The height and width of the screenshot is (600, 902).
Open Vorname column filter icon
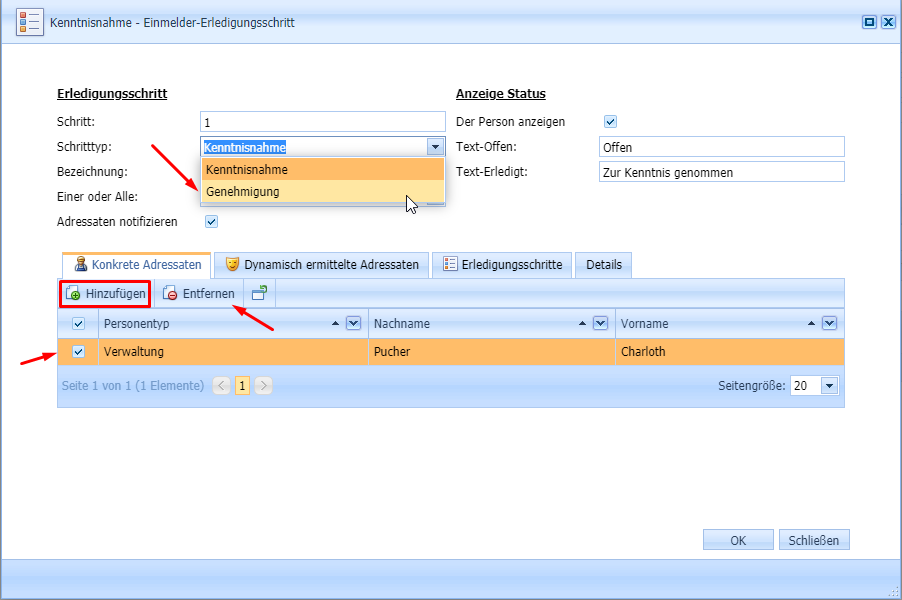(x=829, y=323)
